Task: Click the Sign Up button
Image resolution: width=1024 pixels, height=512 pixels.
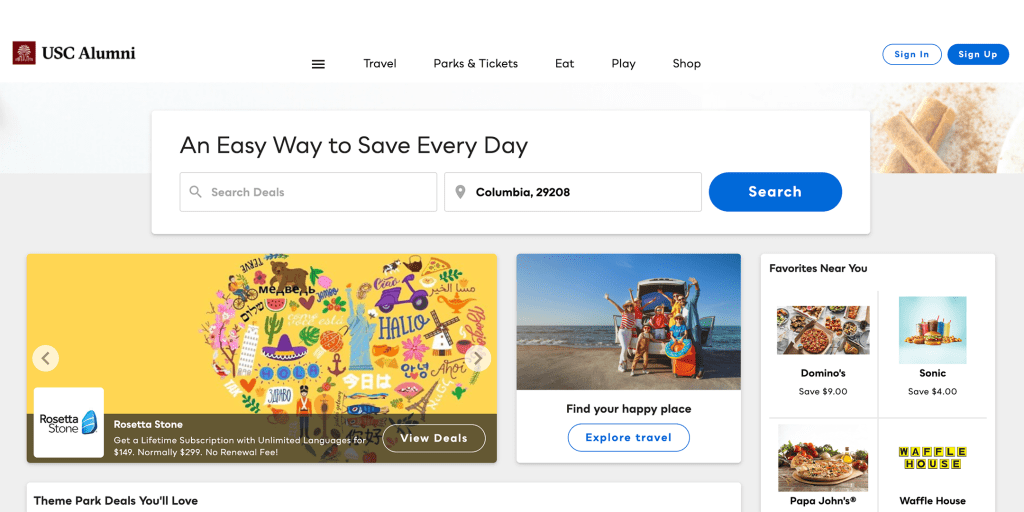Action: pos(978,54)
